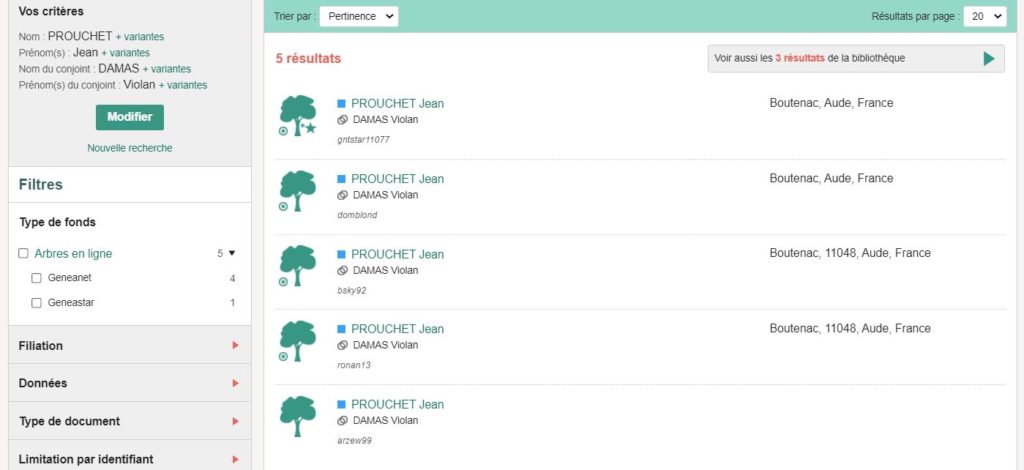Click + variantes next to conjoint Violan
This screenshot has height=470, width=1024.
(183, 86)
